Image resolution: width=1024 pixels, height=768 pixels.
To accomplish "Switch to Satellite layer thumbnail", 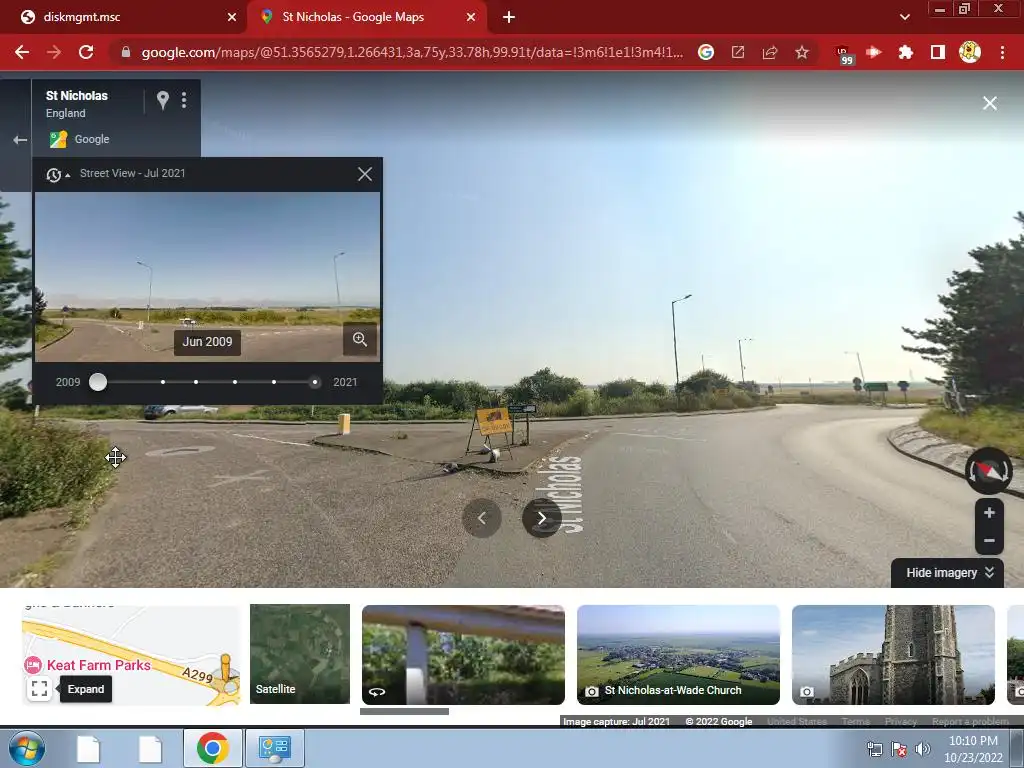I will [x=300, y=654].
